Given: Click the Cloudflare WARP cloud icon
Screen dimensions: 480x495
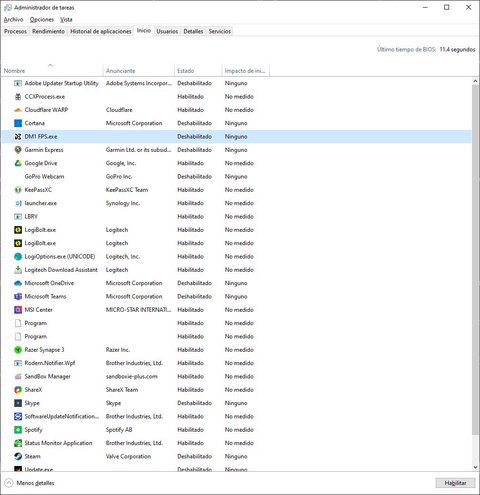Looking at the screenshot, I should pyautogui.click(x=18, y=110).
